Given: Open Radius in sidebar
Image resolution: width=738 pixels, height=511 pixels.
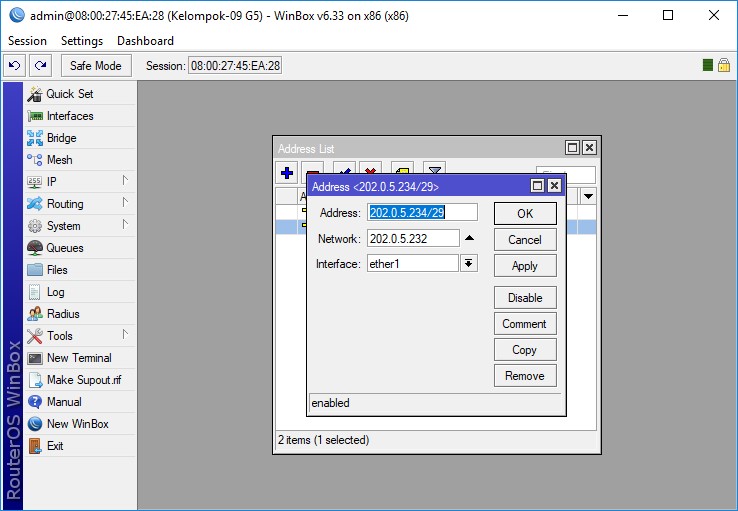Looking at the screenshot, I should pyautogui.click(x=80, y=314).
